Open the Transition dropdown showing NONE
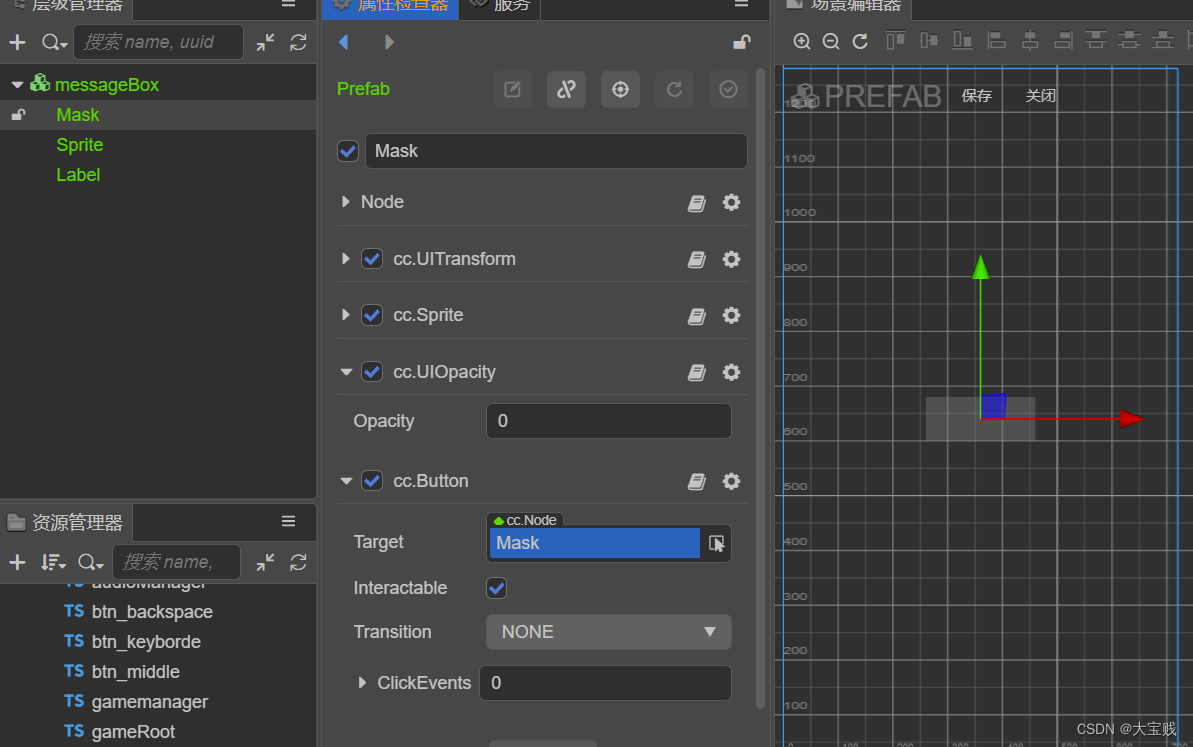 [x=608, y=632]
